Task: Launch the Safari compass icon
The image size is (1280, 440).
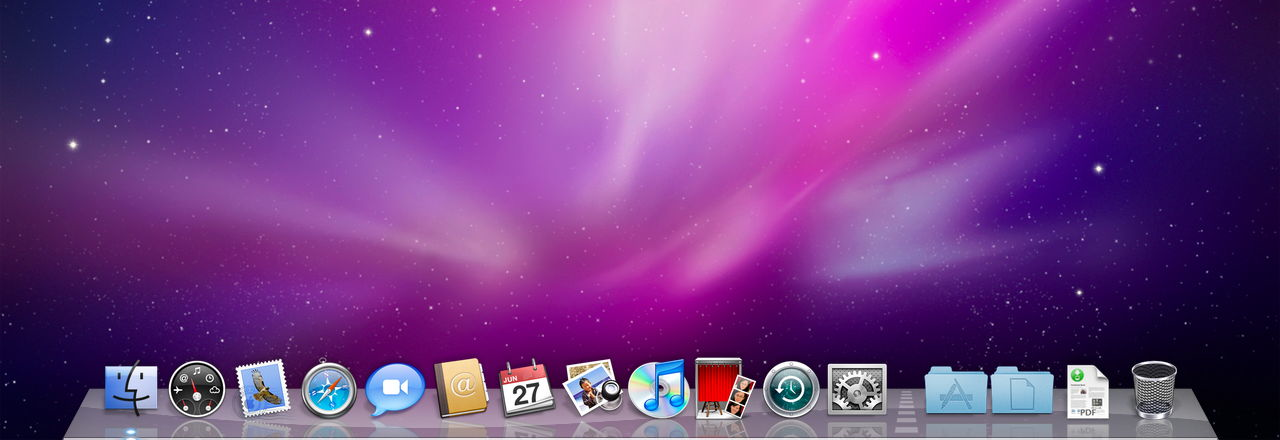Action: pyautogui.click(x=329, y=389)
